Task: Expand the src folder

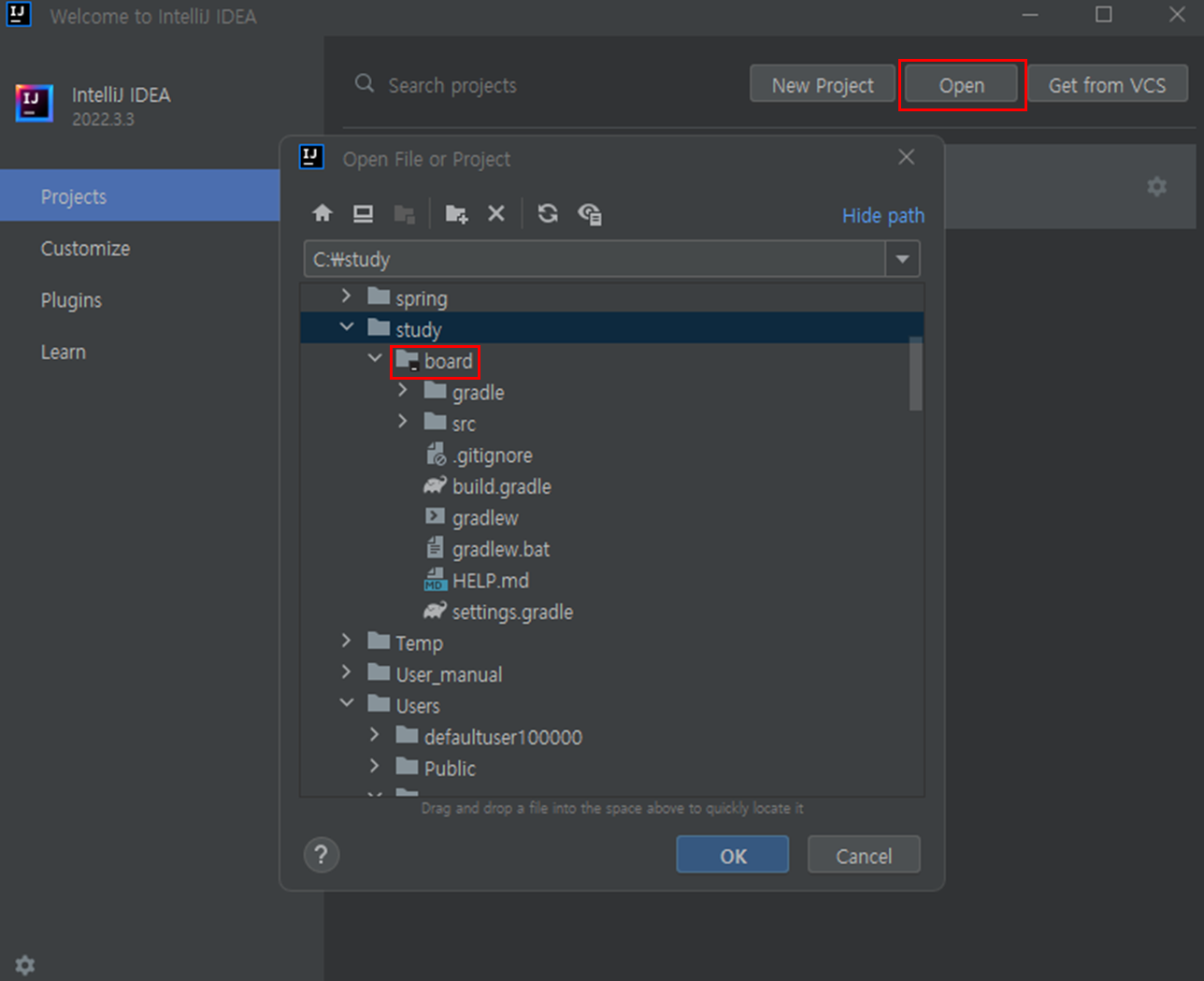Action: 403,422
